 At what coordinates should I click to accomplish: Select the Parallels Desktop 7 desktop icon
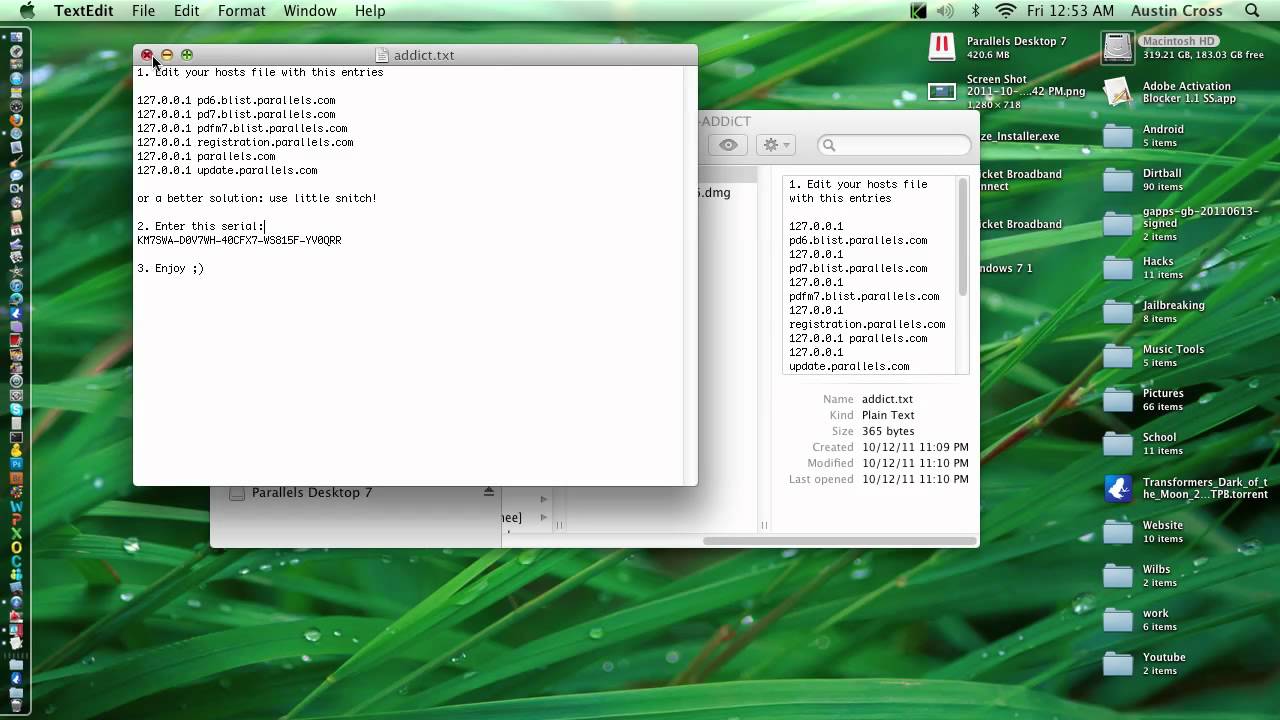click(942, 48)
